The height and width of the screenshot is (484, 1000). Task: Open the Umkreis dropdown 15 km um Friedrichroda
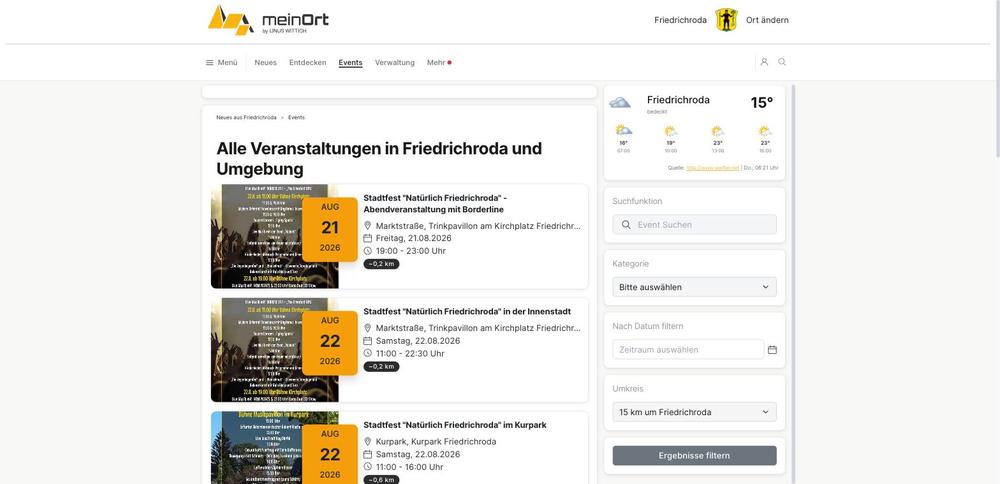[695, 412]
